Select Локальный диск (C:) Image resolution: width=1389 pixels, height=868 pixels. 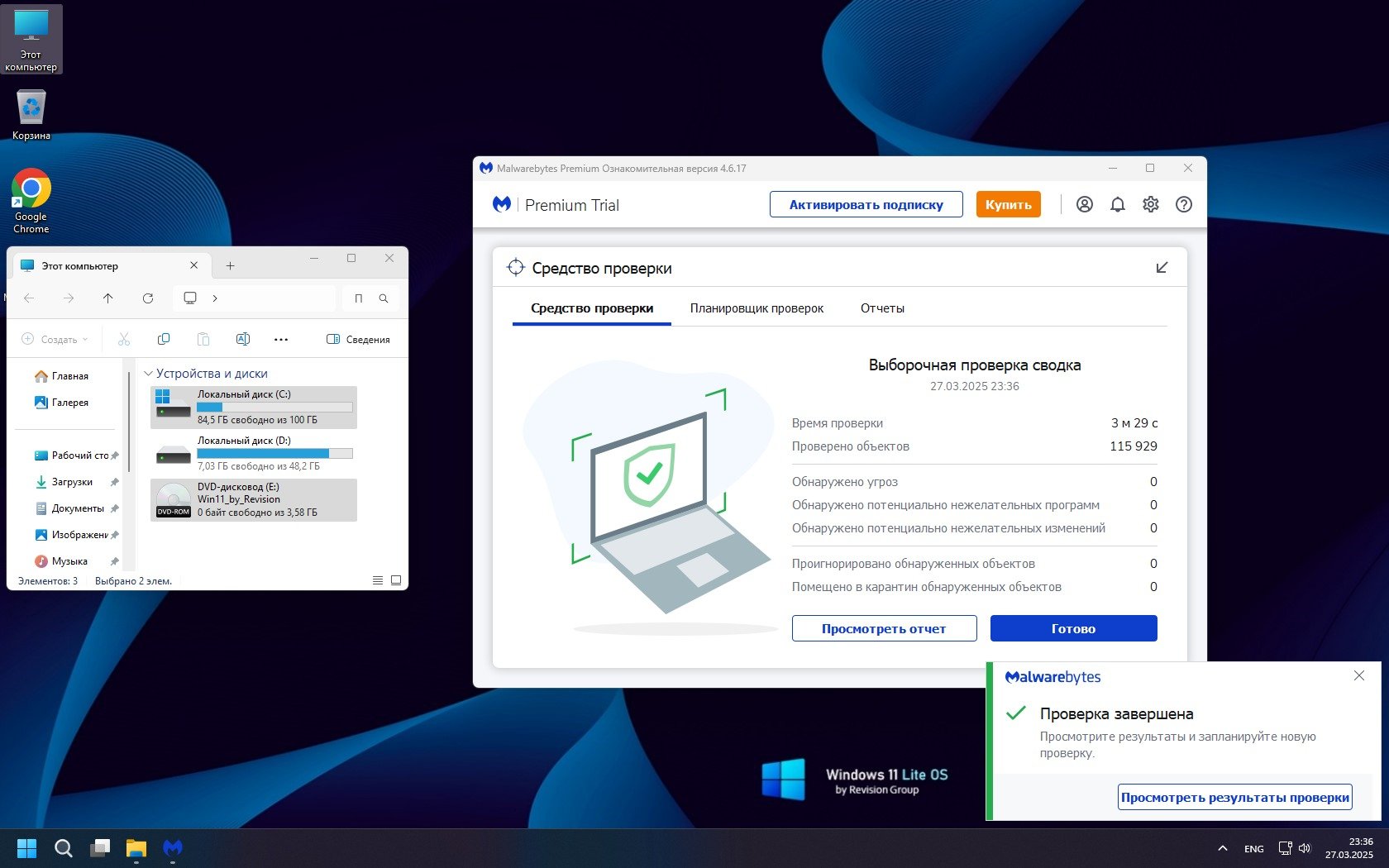254,408
